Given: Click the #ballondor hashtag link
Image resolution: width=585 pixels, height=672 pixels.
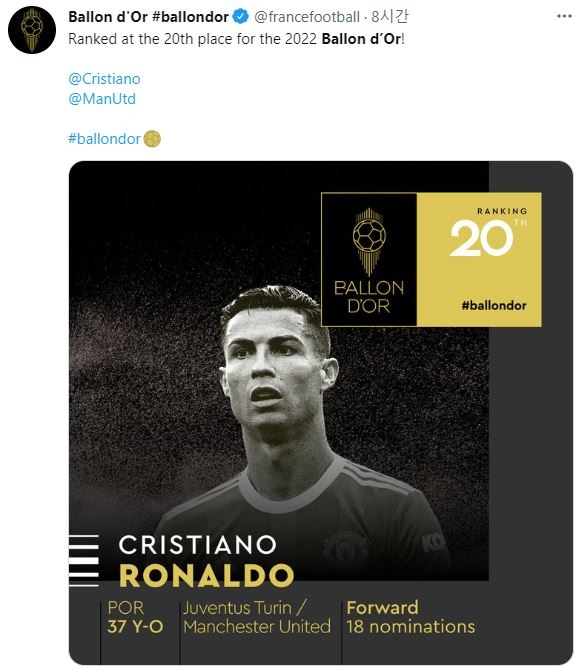Looking at the screenshot, I should [105, 139].
